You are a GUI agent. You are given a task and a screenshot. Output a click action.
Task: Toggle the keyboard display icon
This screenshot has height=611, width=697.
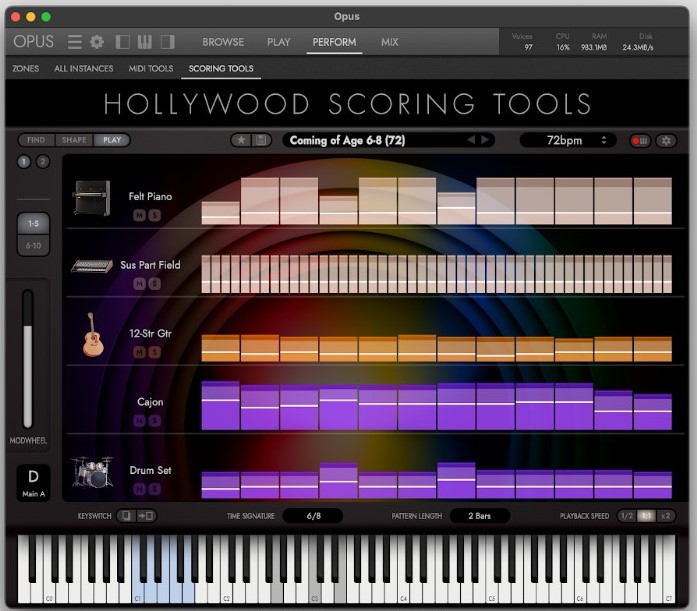coord(144,42)
